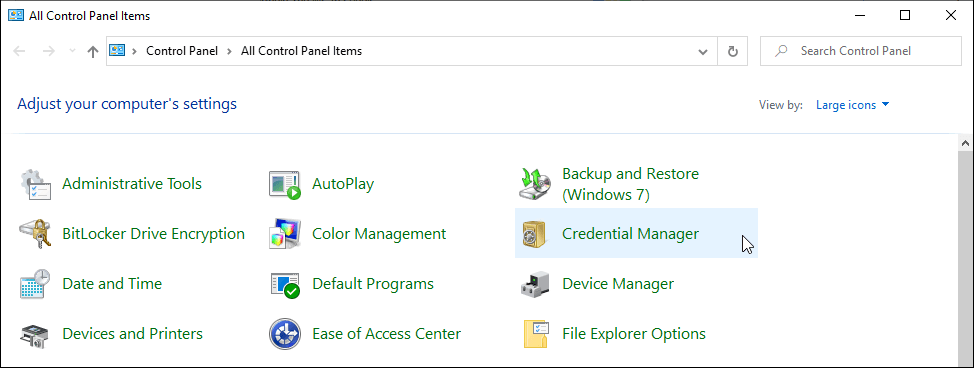The width and height of the screenshot is (974, 368).
Task: Click the address bar Control Panel icon
Action: (x=118, y=50)
